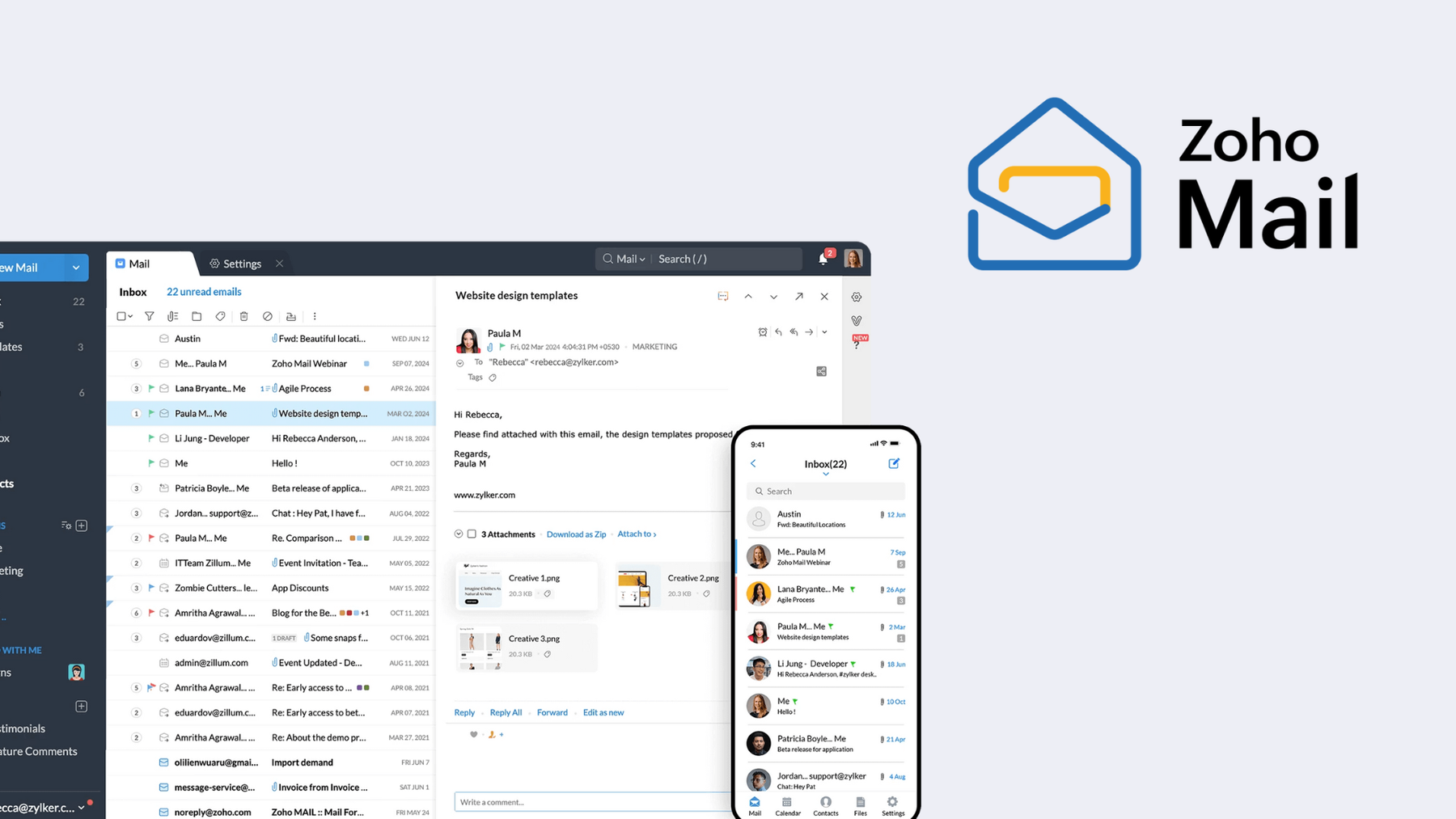Click the settings gear in the right sidebar
Screen dimensions: 1456x819
pos(857,297)
